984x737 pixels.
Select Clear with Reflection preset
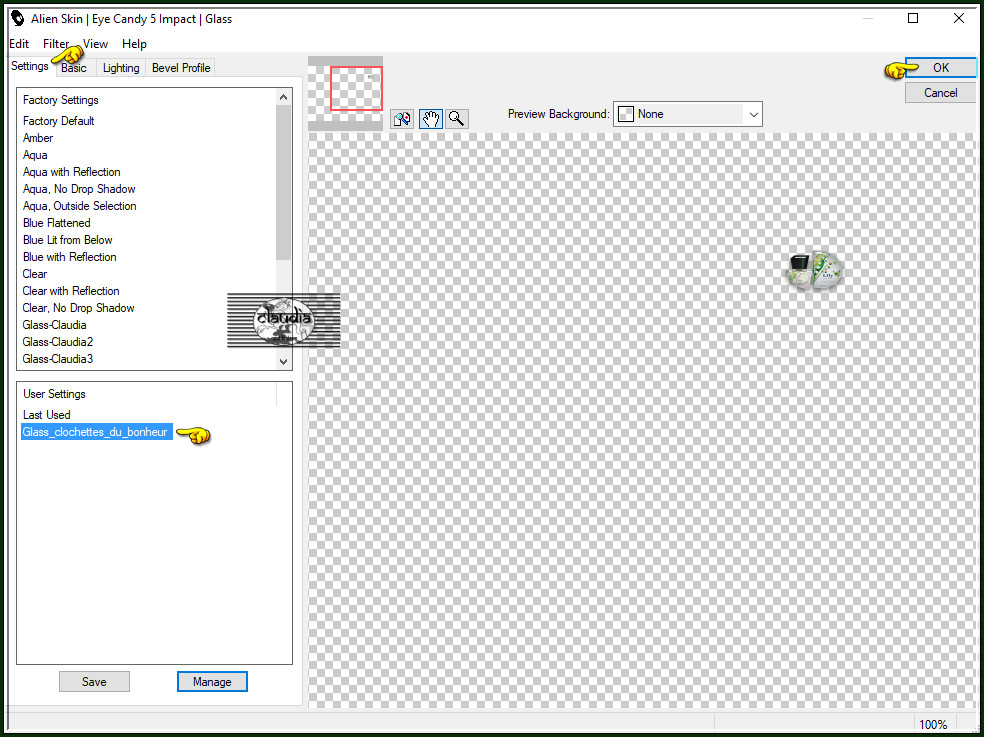click(x=71, y=291)
